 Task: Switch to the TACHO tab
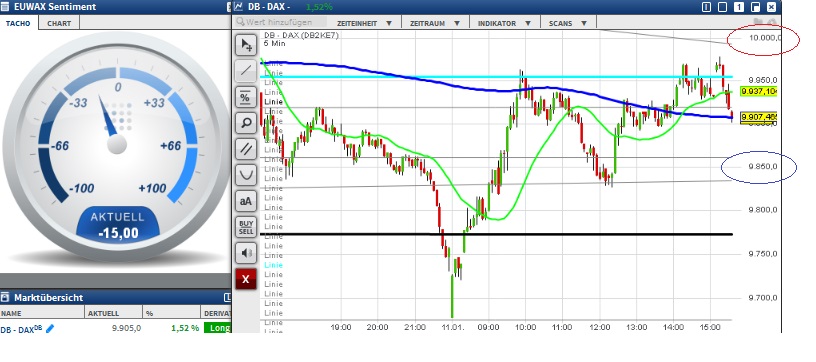(19, 23)
